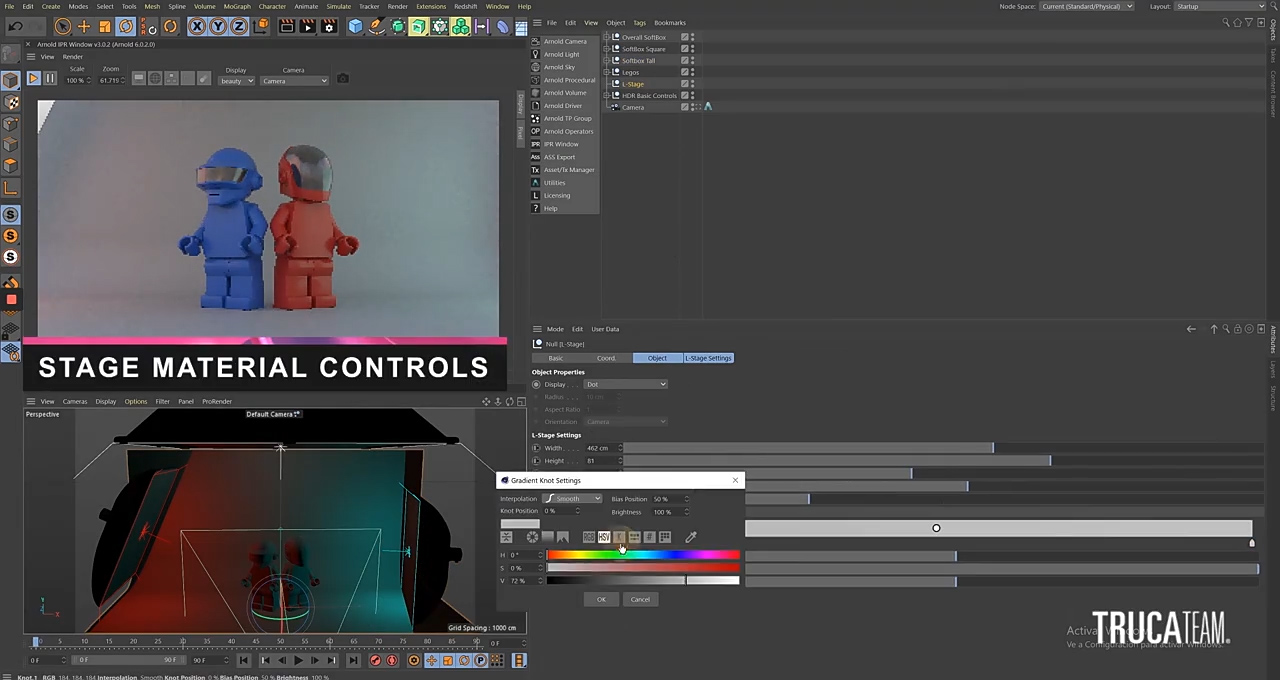Click the Width value field
This screenshot has height=680, width=1280.
click(x=602, y=448)
